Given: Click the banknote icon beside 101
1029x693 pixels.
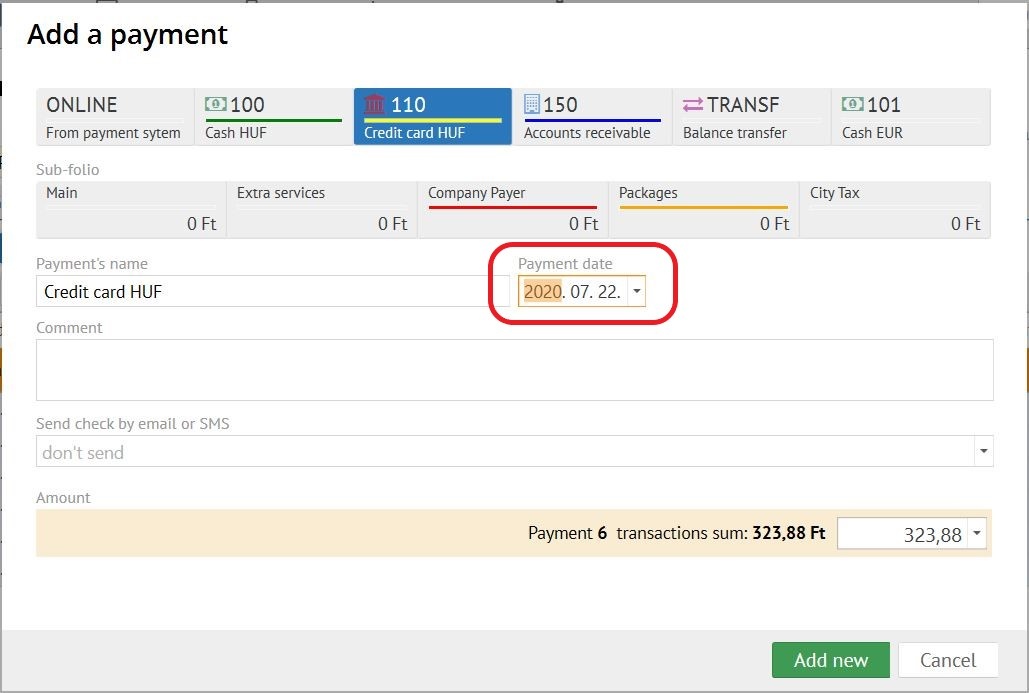Looking at the screenshot, I should point(852,104).
